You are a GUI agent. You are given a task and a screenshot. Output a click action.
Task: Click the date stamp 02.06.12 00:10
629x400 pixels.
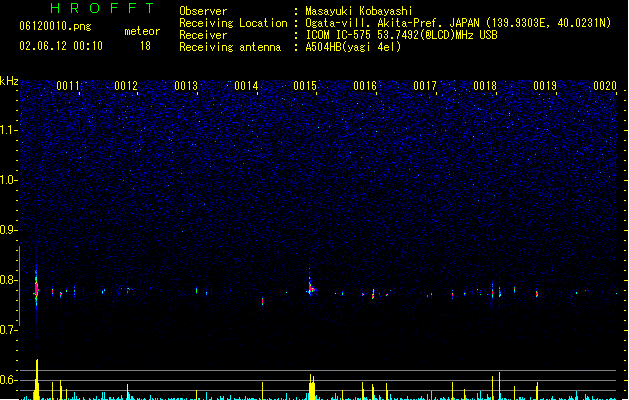61,46
